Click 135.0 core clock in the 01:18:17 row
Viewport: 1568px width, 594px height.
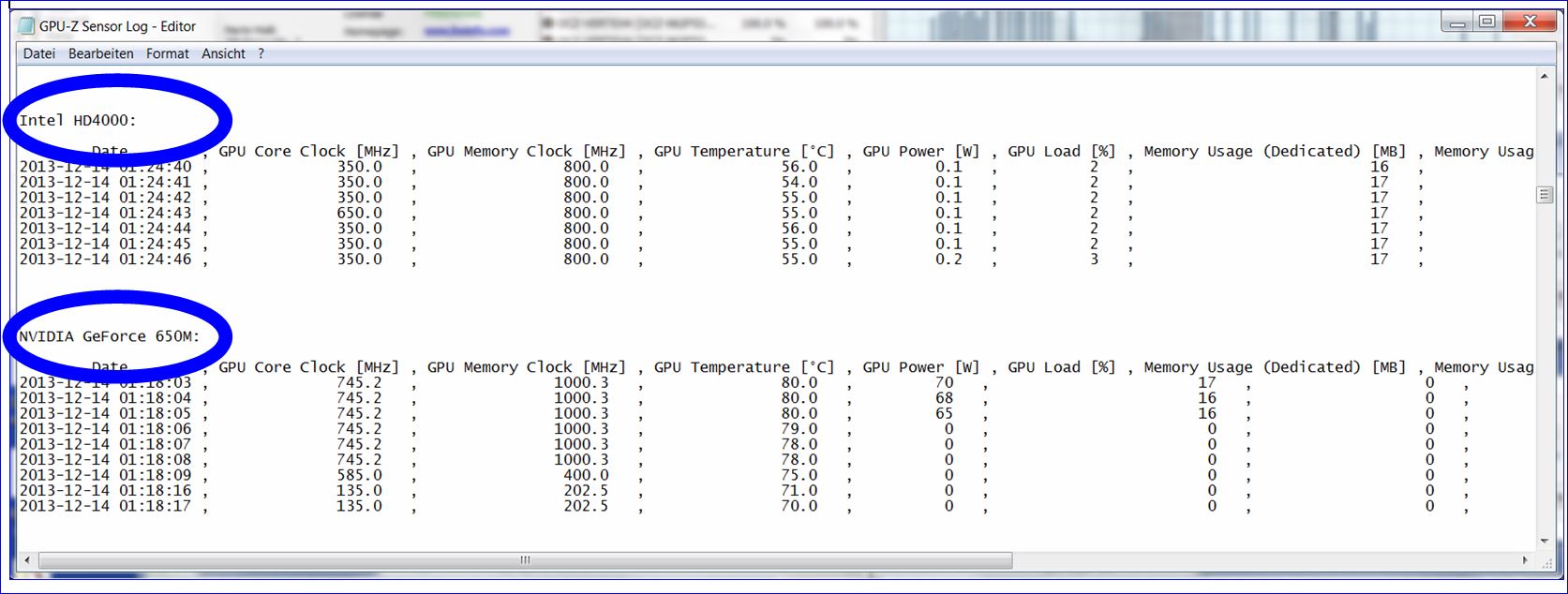click(360, 506)
